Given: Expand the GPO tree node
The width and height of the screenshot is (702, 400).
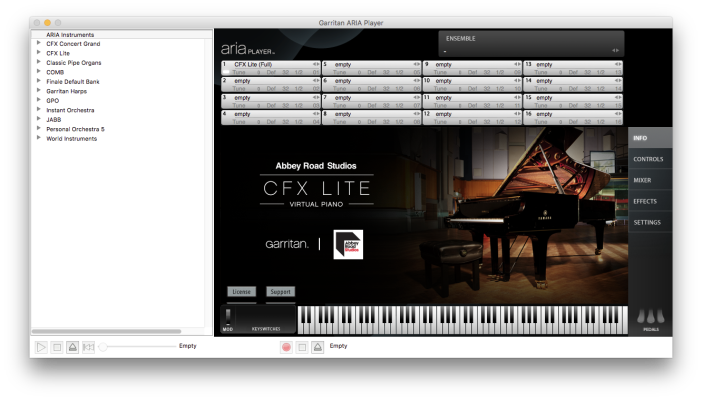Looking at the screenshot, I should [39, 100].
